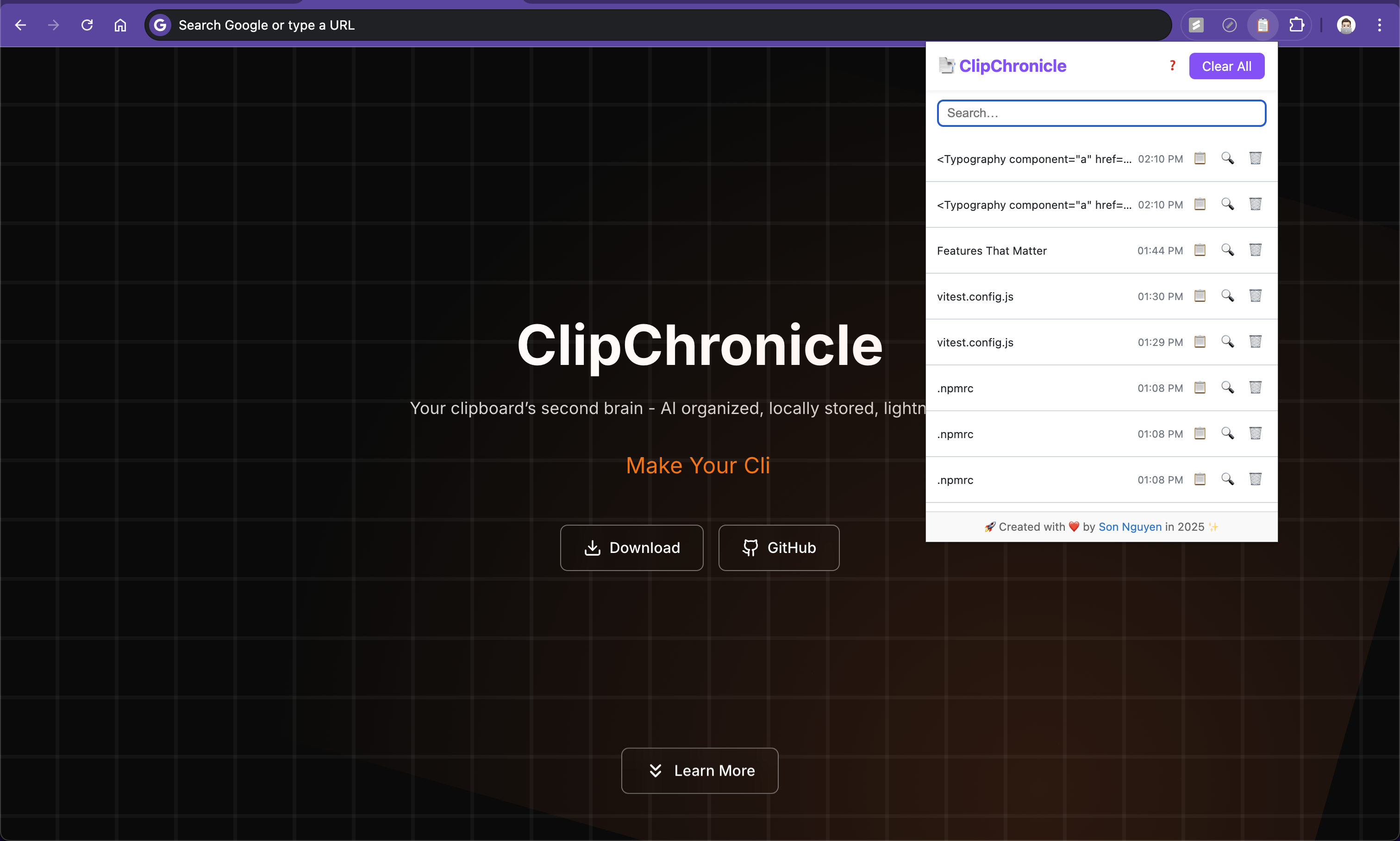The width and height of the screenshot is (1400, 841).
Task: Preview the 01:30 PM vitest.config.js clip
Action: (1227, 296)
